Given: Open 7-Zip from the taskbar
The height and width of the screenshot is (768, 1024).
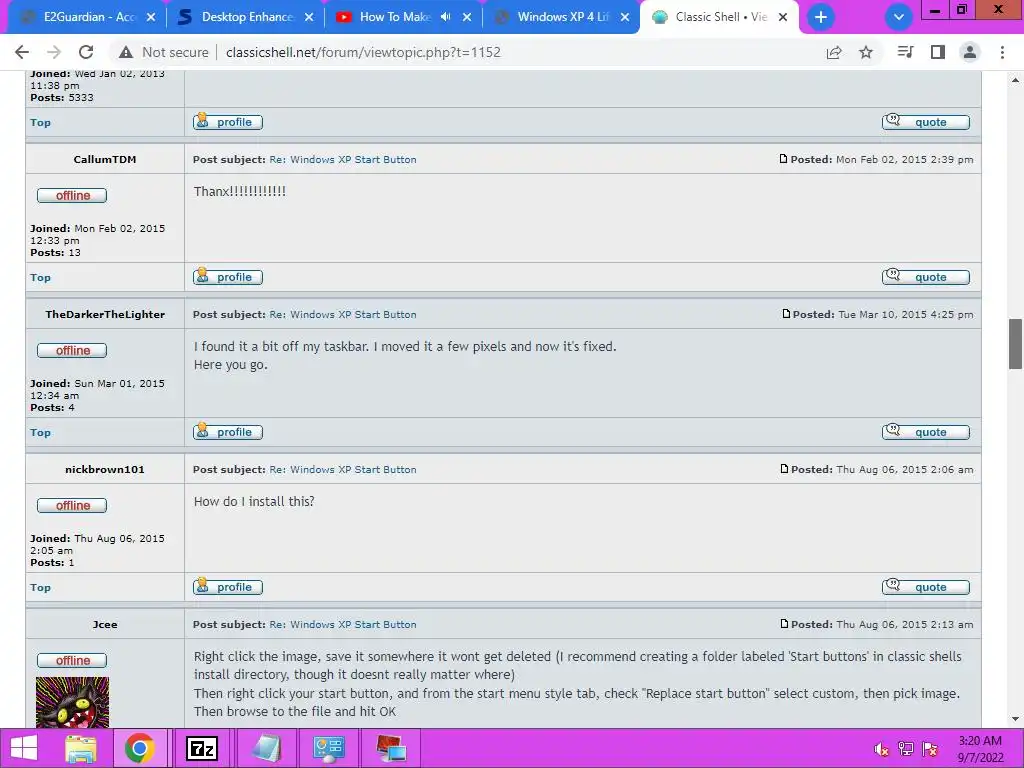Looking at the screenshot, I should click(x=201, y=748).
